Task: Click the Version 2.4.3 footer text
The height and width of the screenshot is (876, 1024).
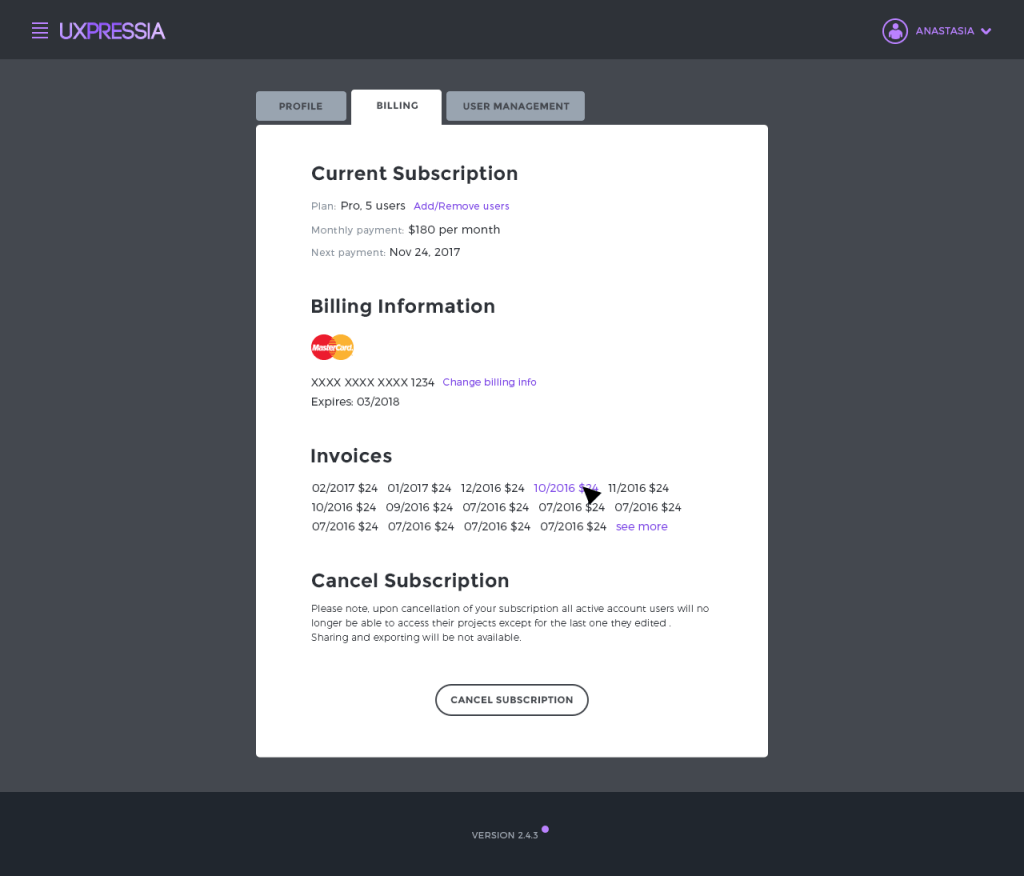Action: pyautogui.click(x=505, y=835)
